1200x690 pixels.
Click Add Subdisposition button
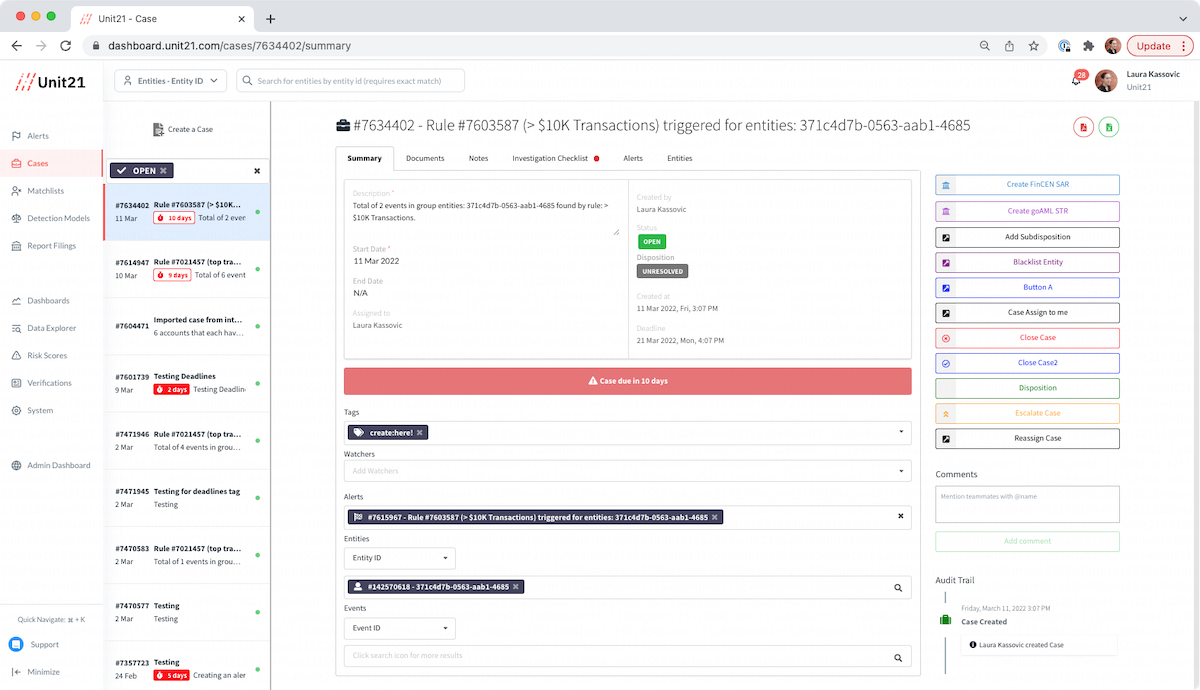(x=1027, y=237)
